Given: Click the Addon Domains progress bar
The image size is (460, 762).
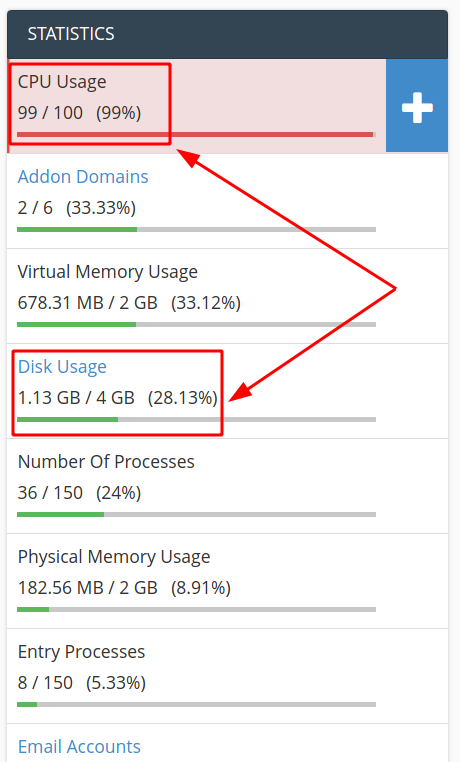Looking at the screenshot, I should tap(196, 229).
